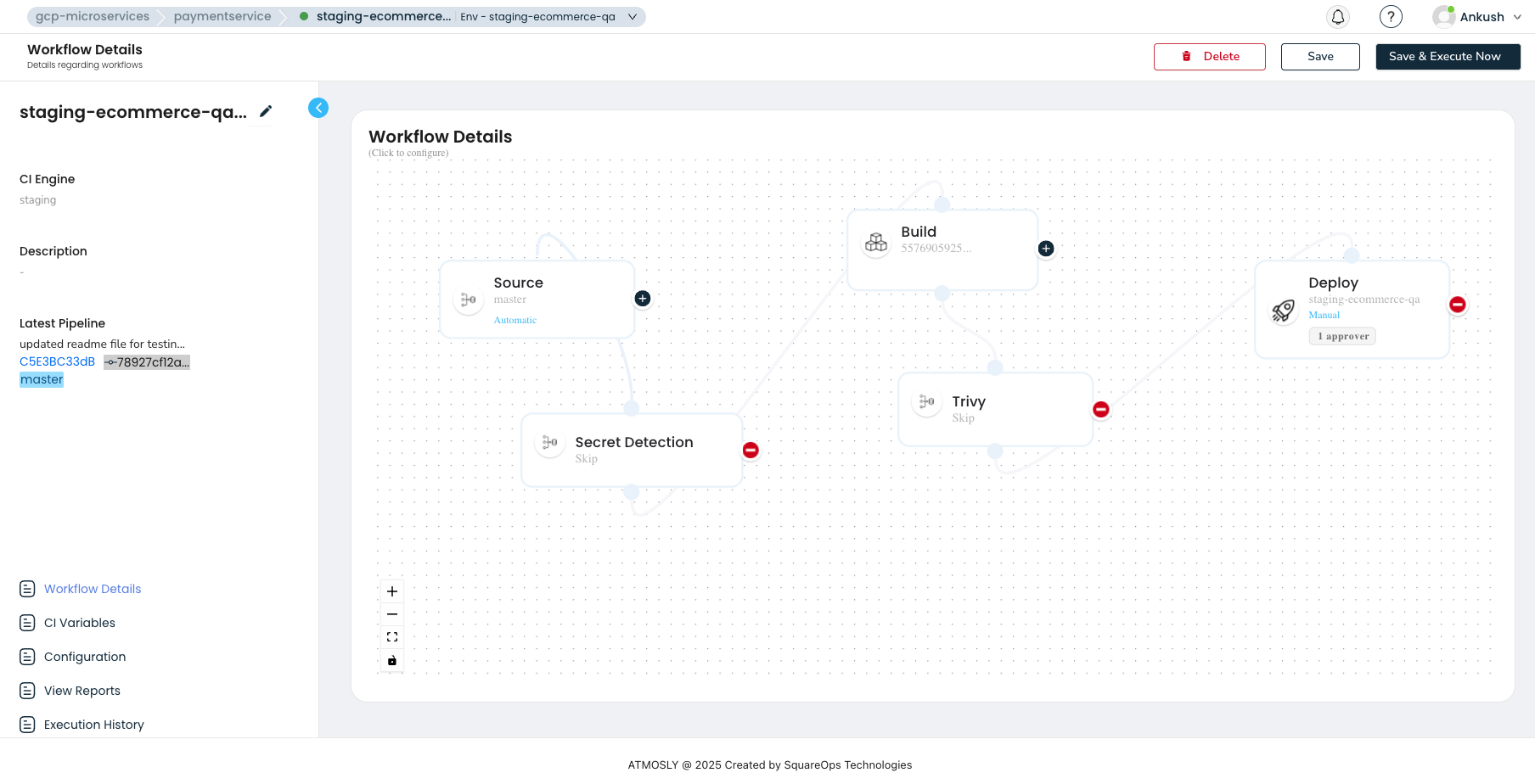Select the staging-ecommerce breadcrumb item

(x=383, y=16)
